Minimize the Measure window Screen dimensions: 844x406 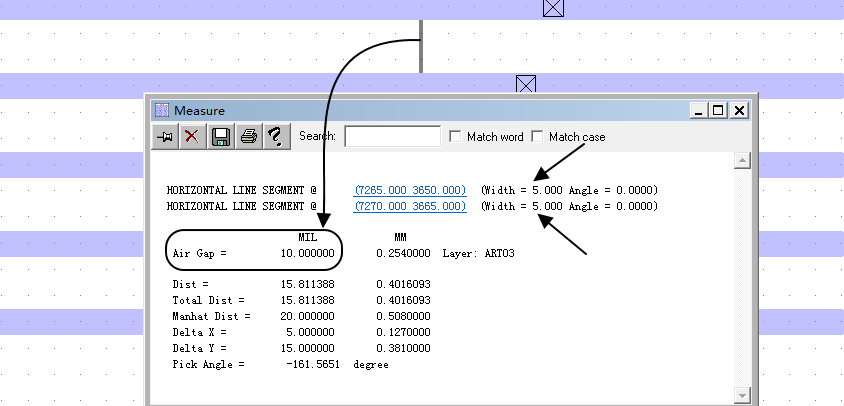point(697,110)
